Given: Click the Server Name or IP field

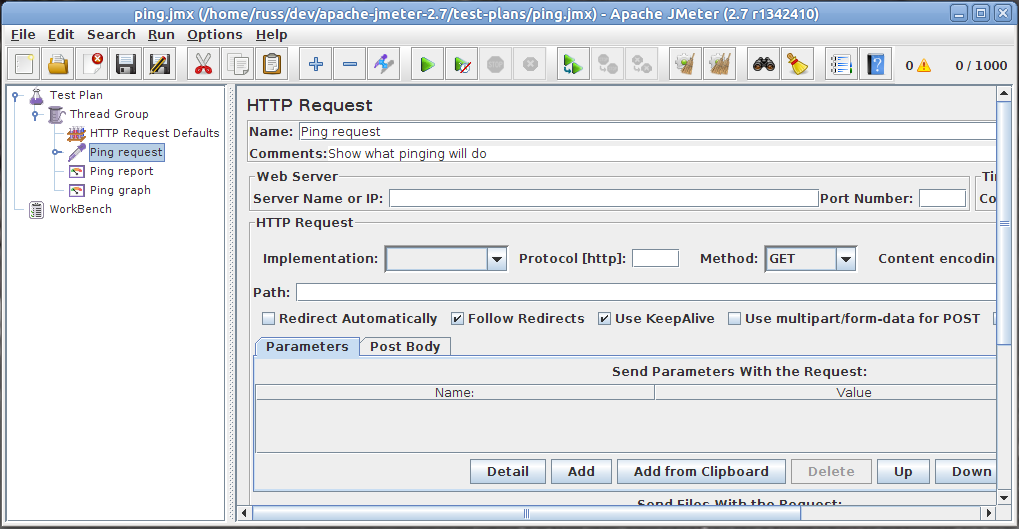Looking at the screenshot, I should point(603,198).
